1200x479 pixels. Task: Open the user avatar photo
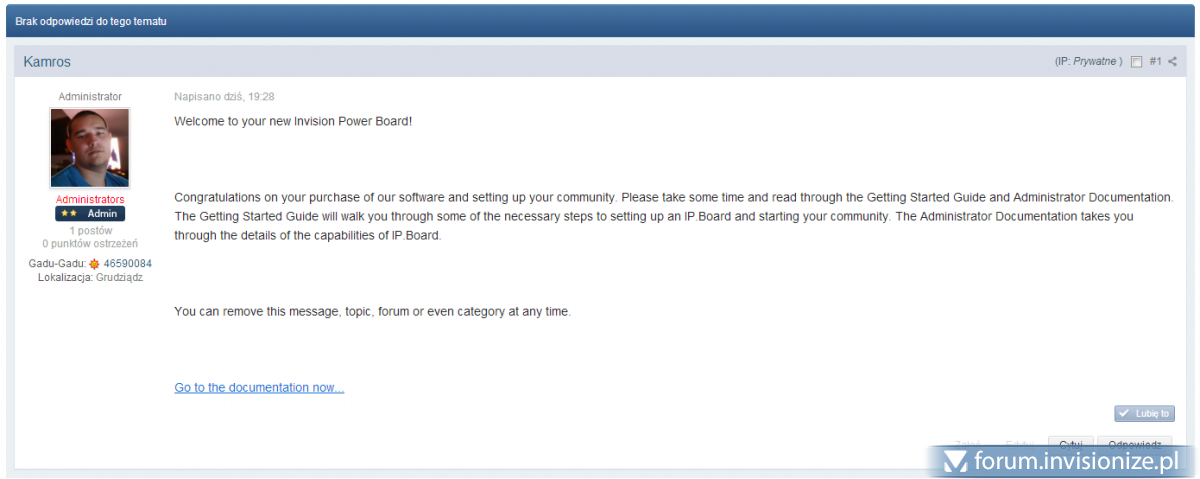coord(90,148)
